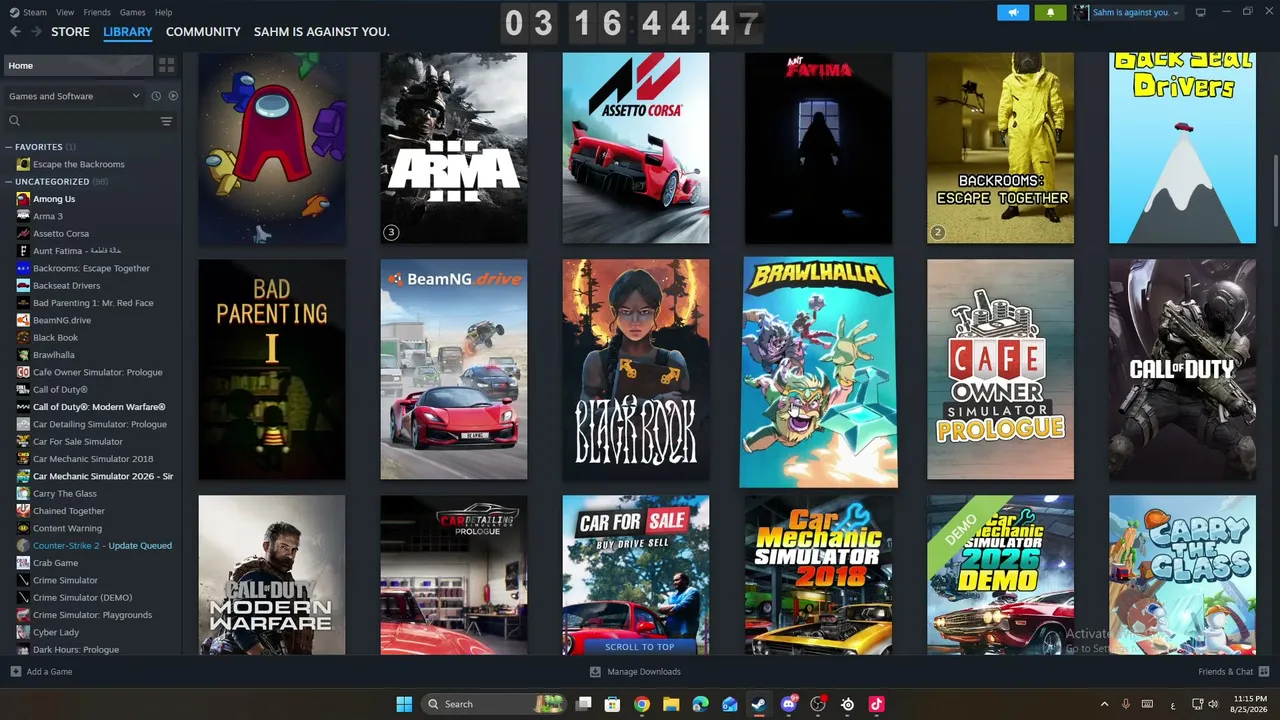Open Google Chrome from the taskbar
The width and height of the screenshot is (1280, 720).
coord(642,704)
